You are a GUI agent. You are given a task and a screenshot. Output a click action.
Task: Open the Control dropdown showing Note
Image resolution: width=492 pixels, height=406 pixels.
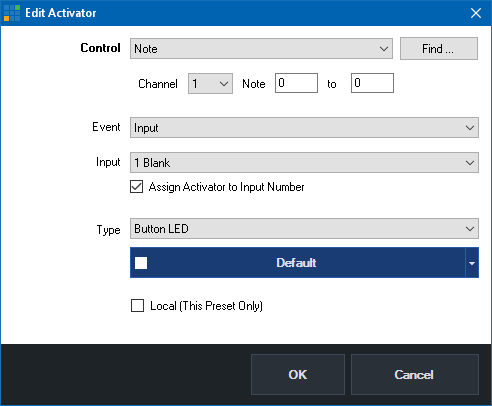[x=261, y=49]
